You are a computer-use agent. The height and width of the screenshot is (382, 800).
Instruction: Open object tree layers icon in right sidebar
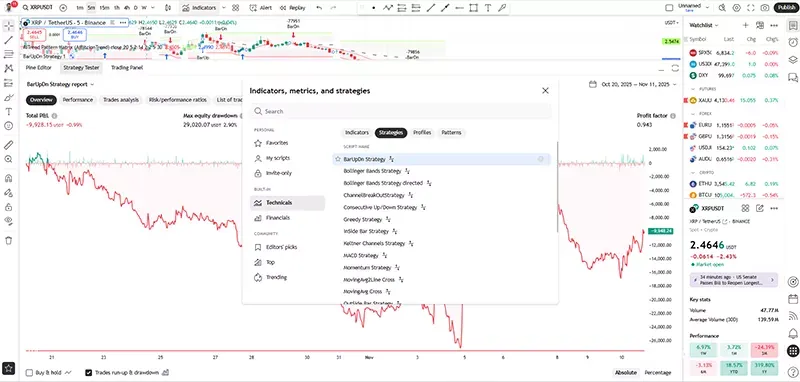tap(793, 60)
